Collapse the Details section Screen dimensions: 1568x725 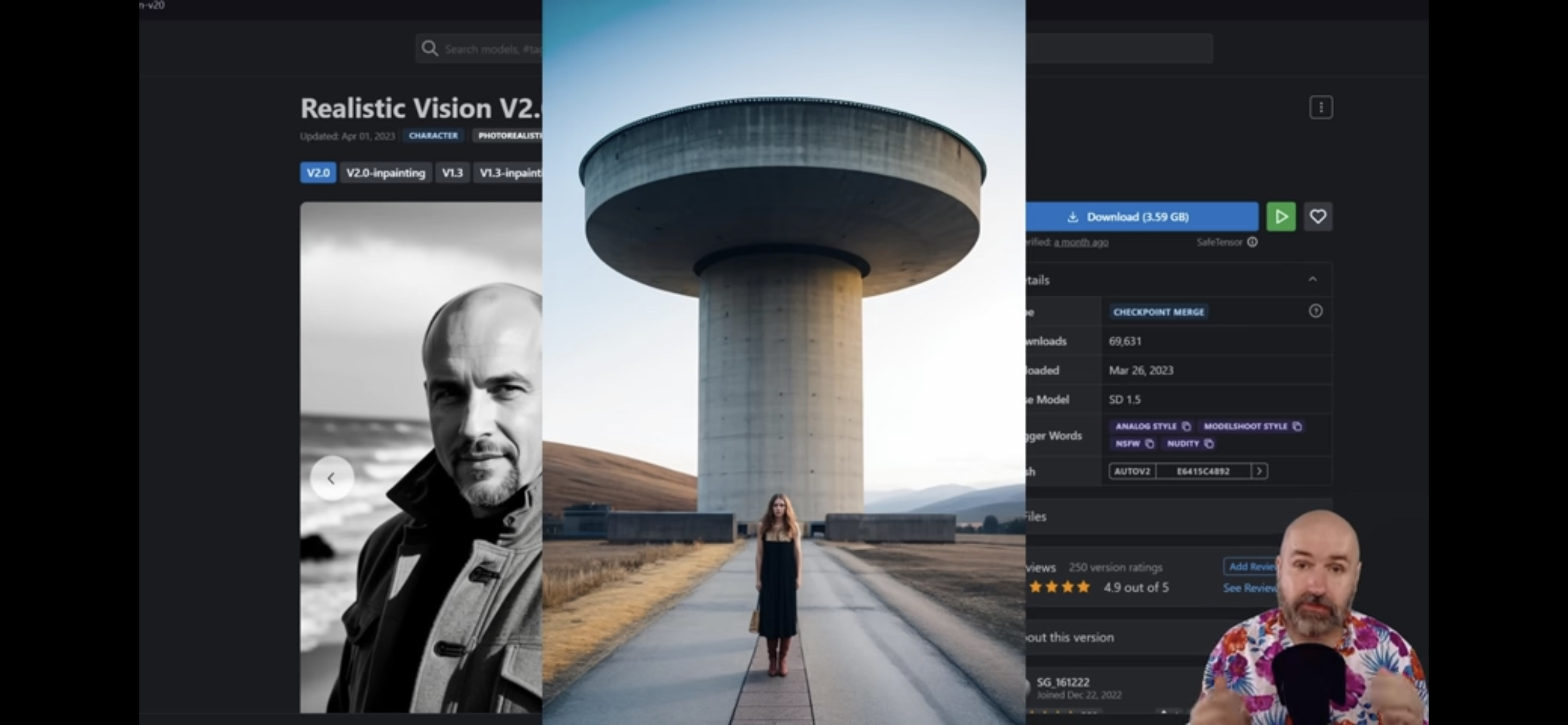[1312, 279]
